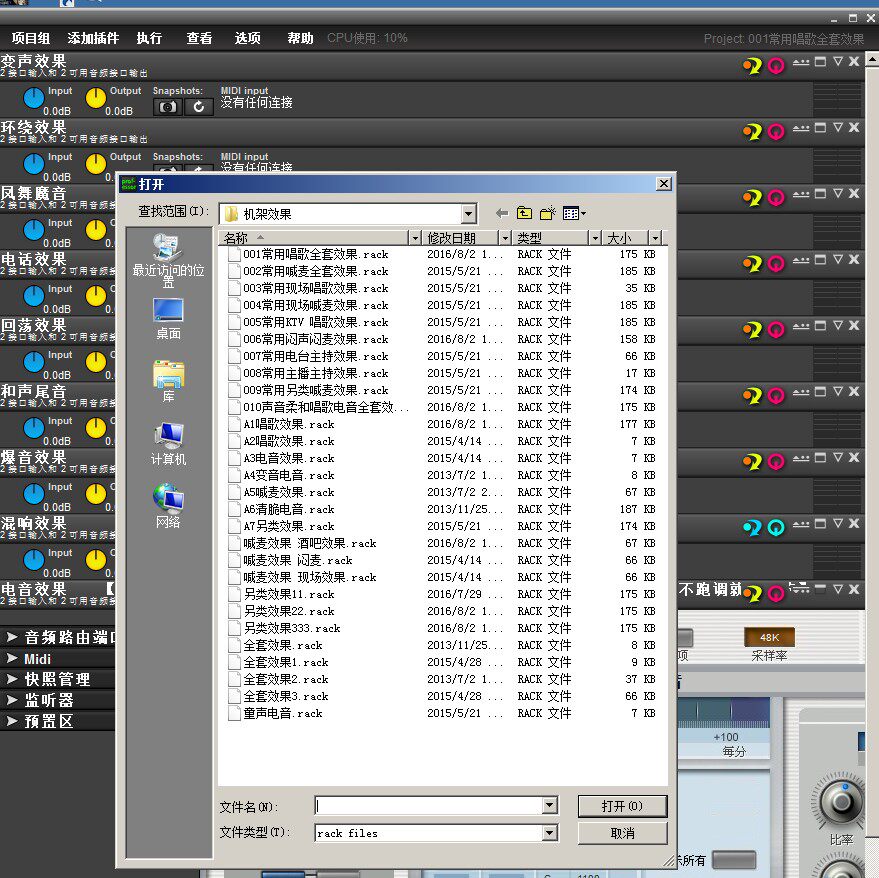Toggle pink power button on 爆音效果

[776, 462]
